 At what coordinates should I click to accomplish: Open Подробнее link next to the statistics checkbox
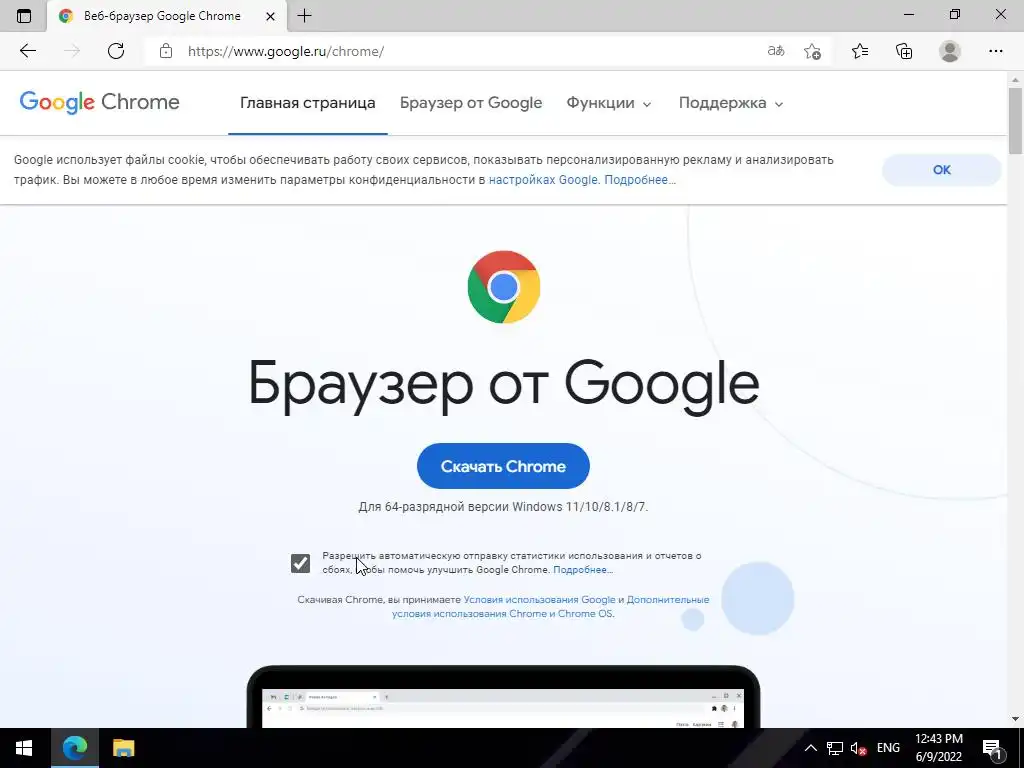tap(583, 570)
